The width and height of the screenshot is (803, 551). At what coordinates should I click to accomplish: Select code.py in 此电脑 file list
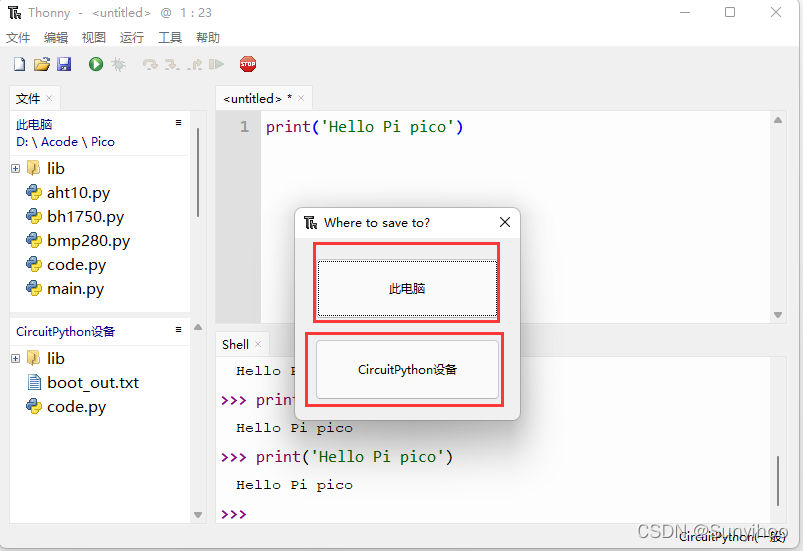tap(76, 264)
